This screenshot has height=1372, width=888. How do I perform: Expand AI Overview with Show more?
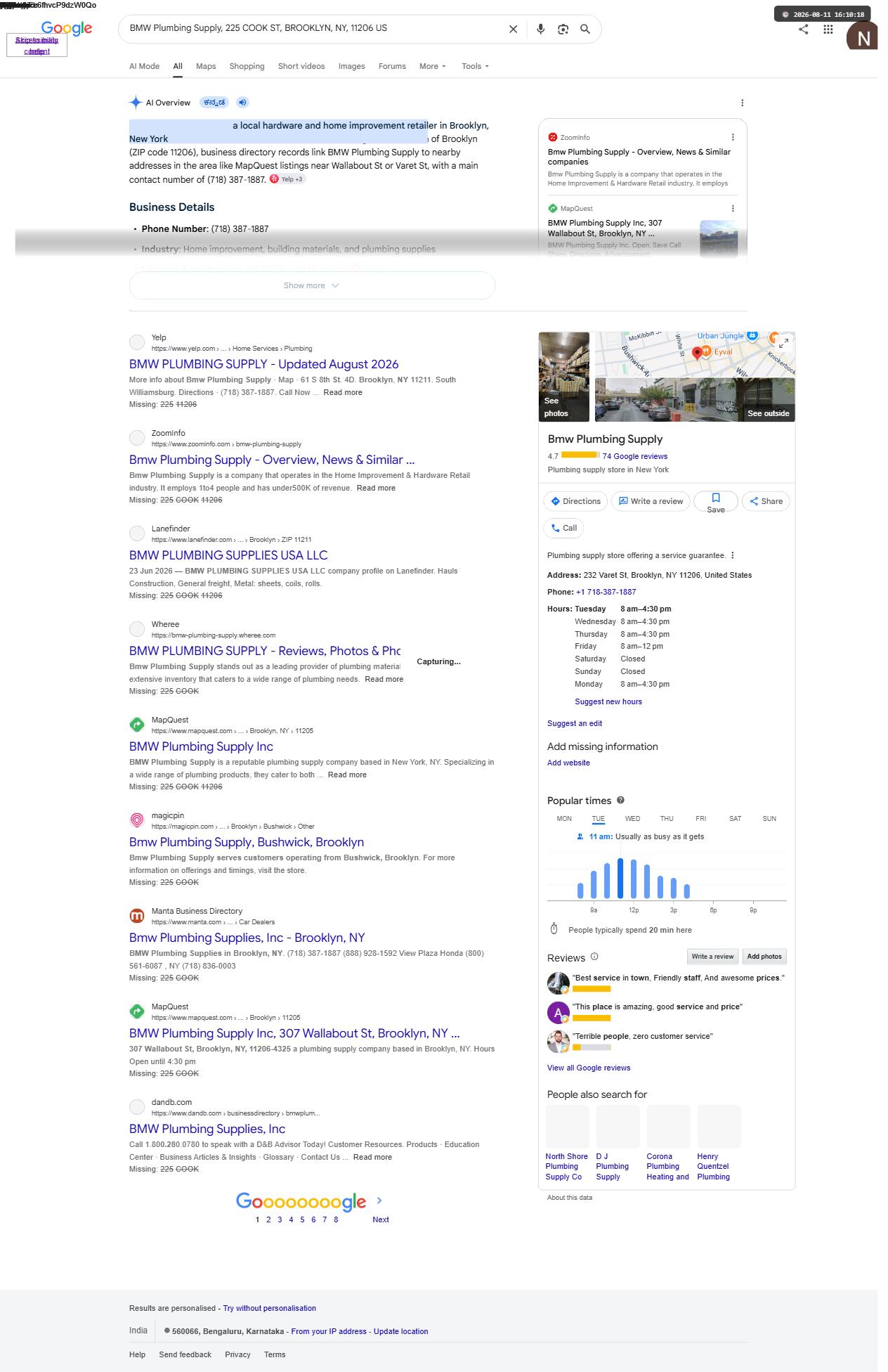coord(312,285)
